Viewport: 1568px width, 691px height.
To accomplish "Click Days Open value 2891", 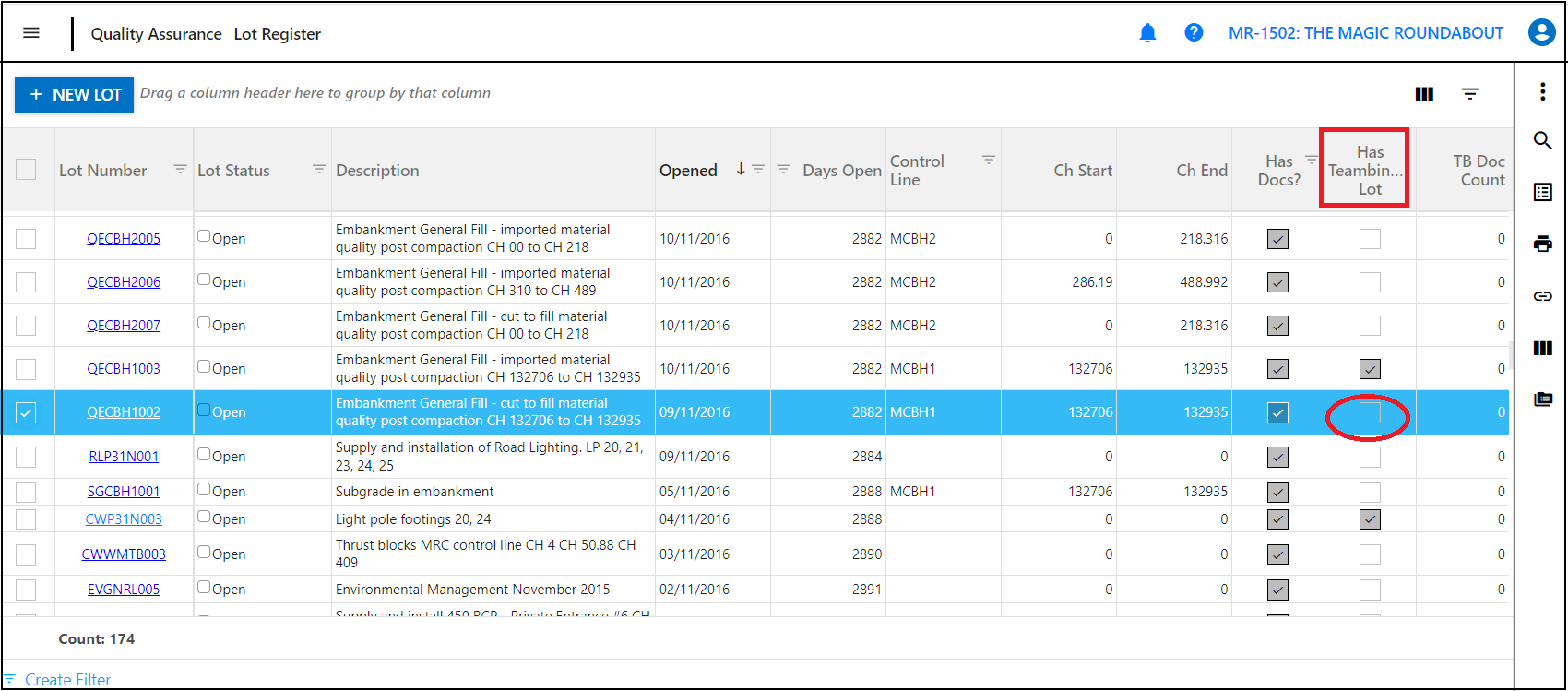I will tap(867, 590).
